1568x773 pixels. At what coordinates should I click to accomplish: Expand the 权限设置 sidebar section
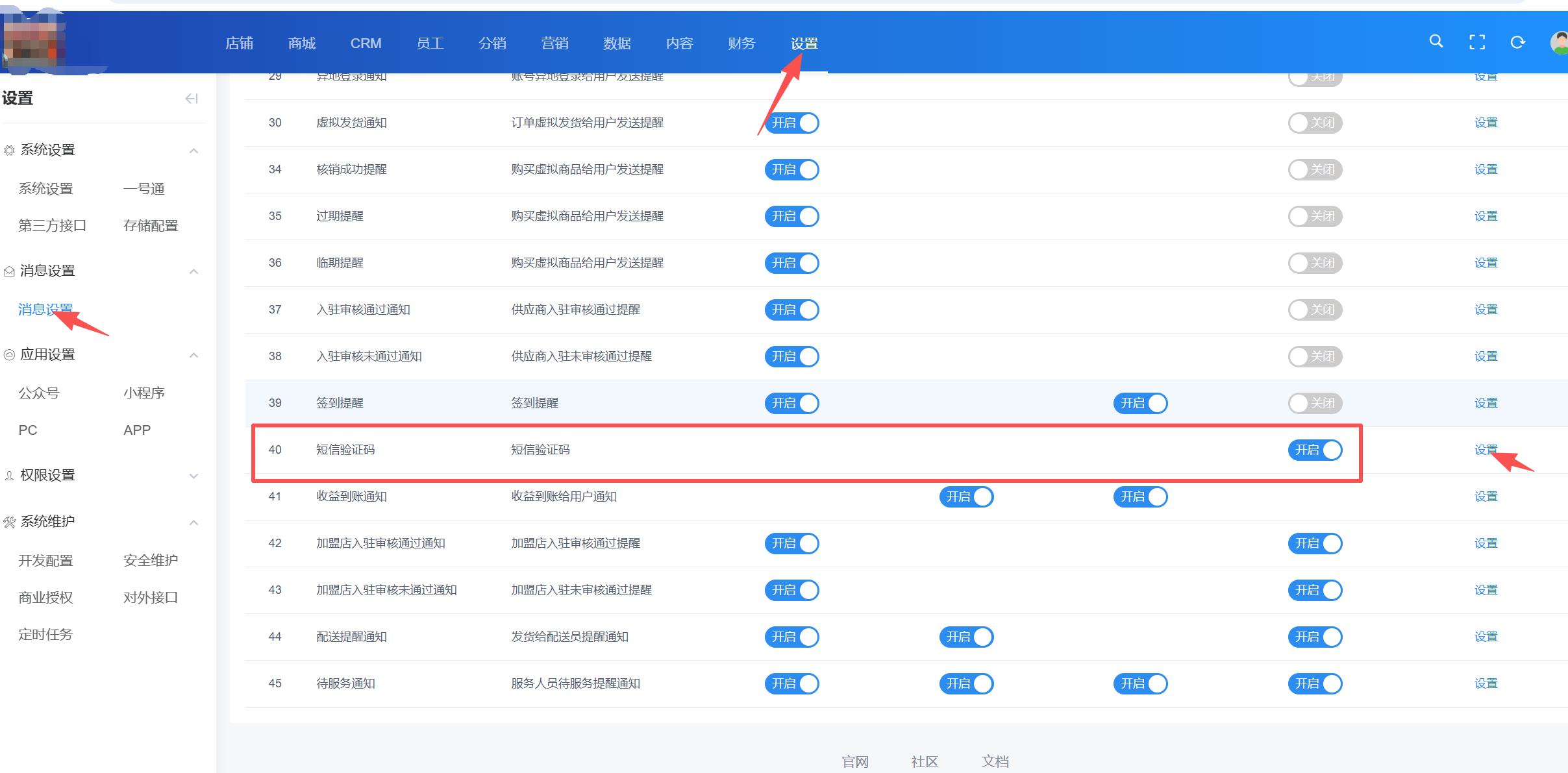pos(193,476)
